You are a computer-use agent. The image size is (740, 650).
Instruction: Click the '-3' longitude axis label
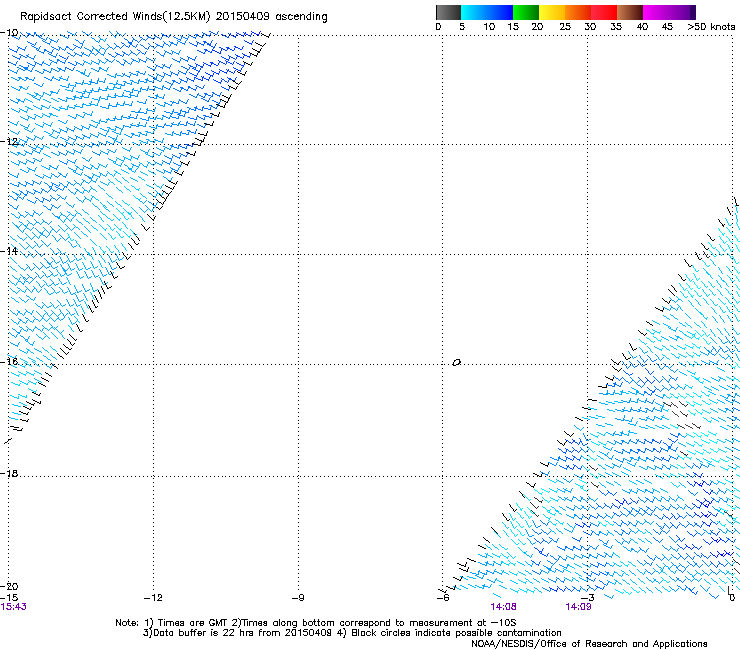588,598
